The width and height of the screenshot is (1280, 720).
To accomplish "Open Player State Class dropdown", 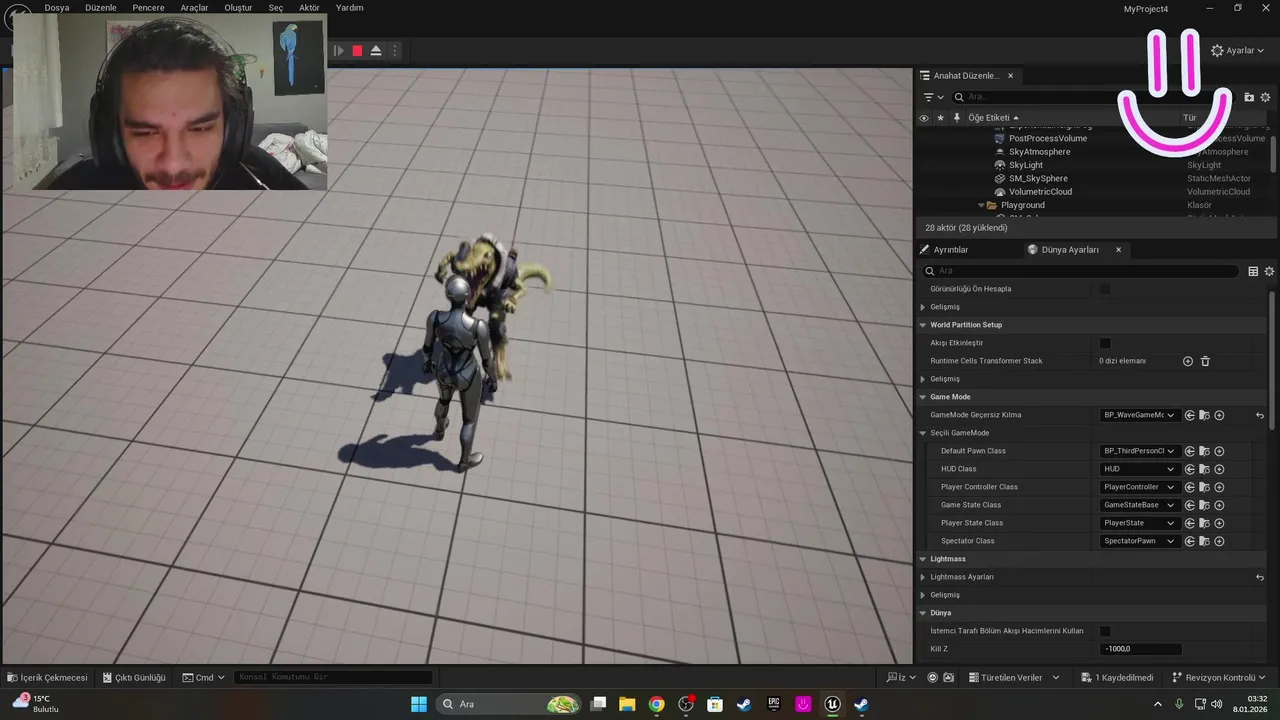I will tap(1139, 523).
